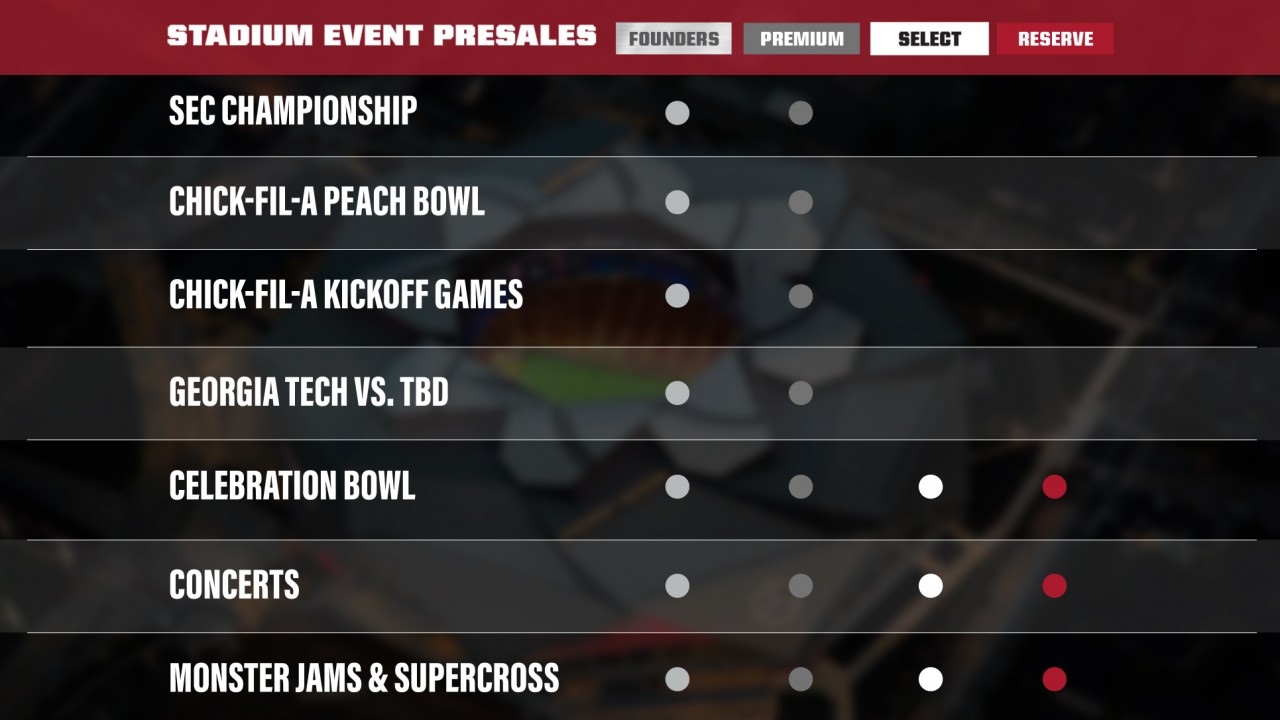Click SEC Championship Premium dot
The width and height of the screenshot is (1280, 720).
pyautogui.click(x=800, y=113)
